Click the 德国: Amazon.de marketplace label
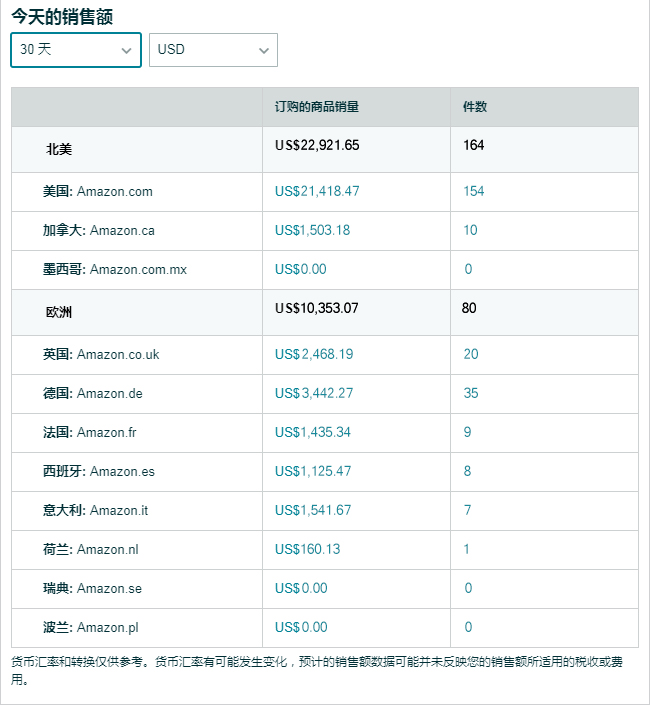The image size is (650, 706). pos(93,394)
